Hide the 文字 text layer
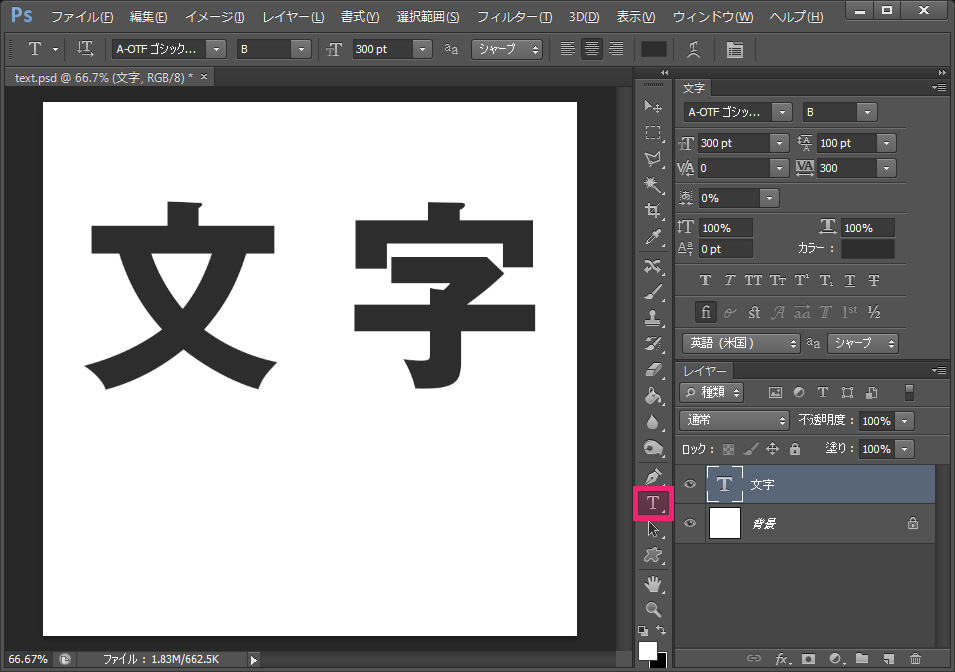 [x=689, y=484]
